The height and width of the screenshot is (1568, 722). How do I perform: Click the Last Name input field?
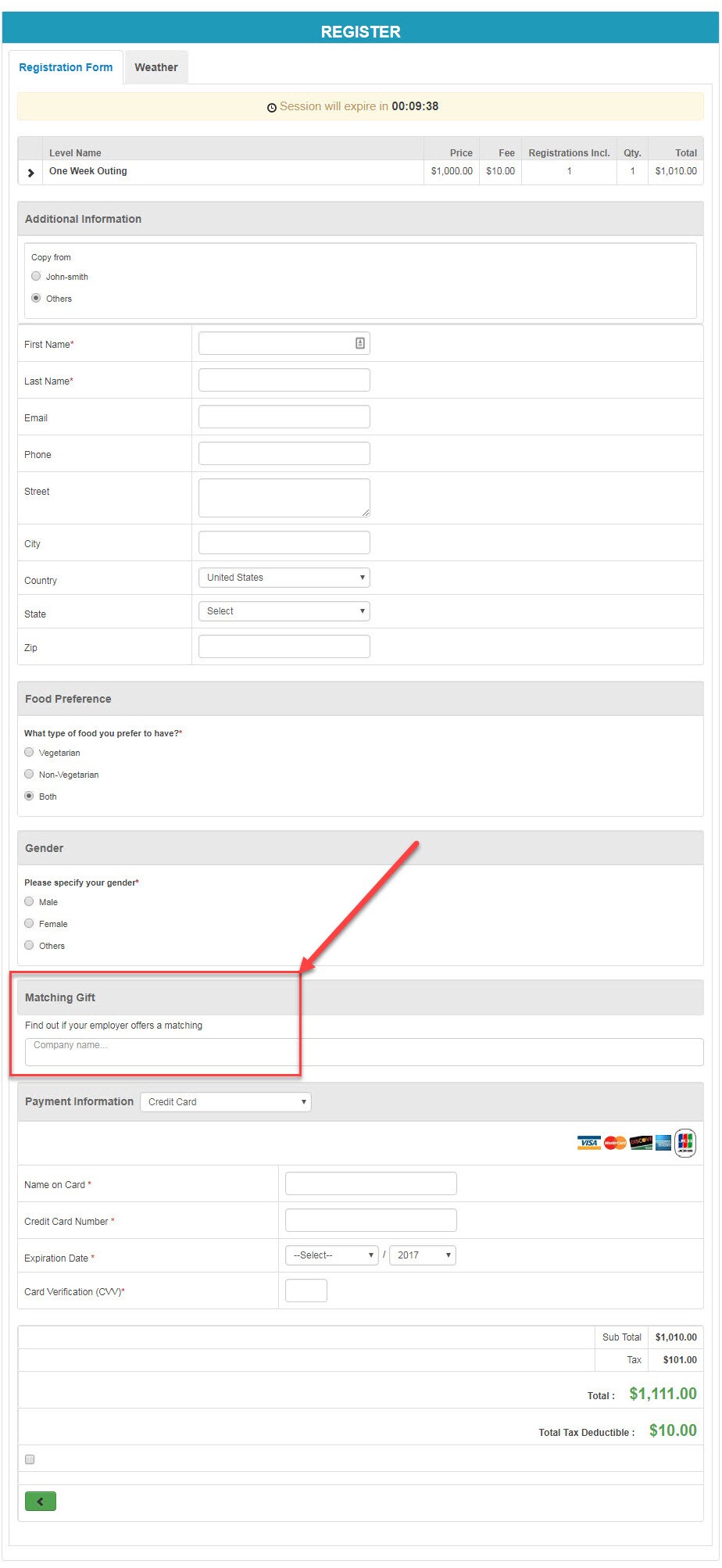click(x=284, y=380)
